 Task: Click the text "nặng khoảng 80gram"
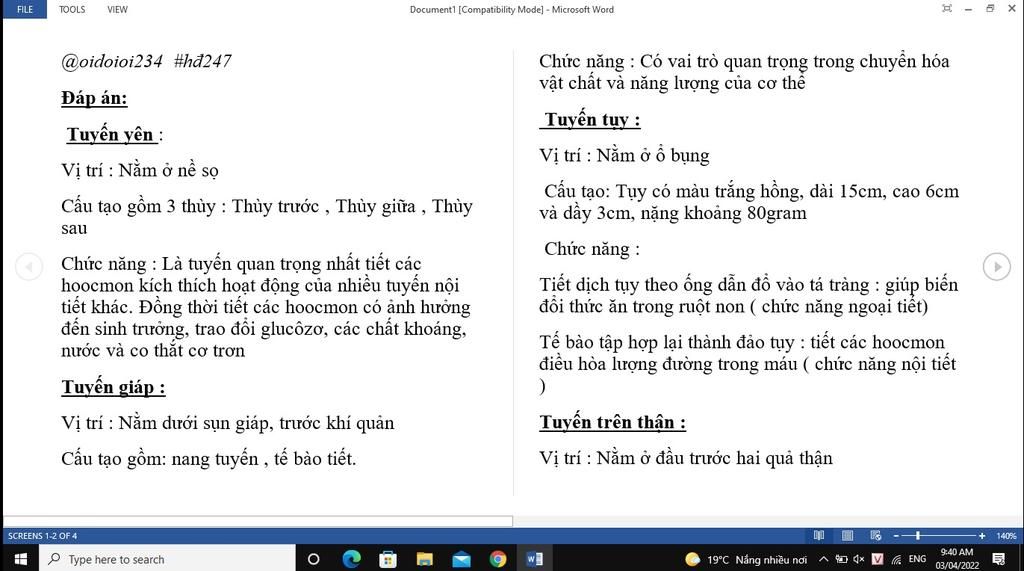tap(724, 213)
